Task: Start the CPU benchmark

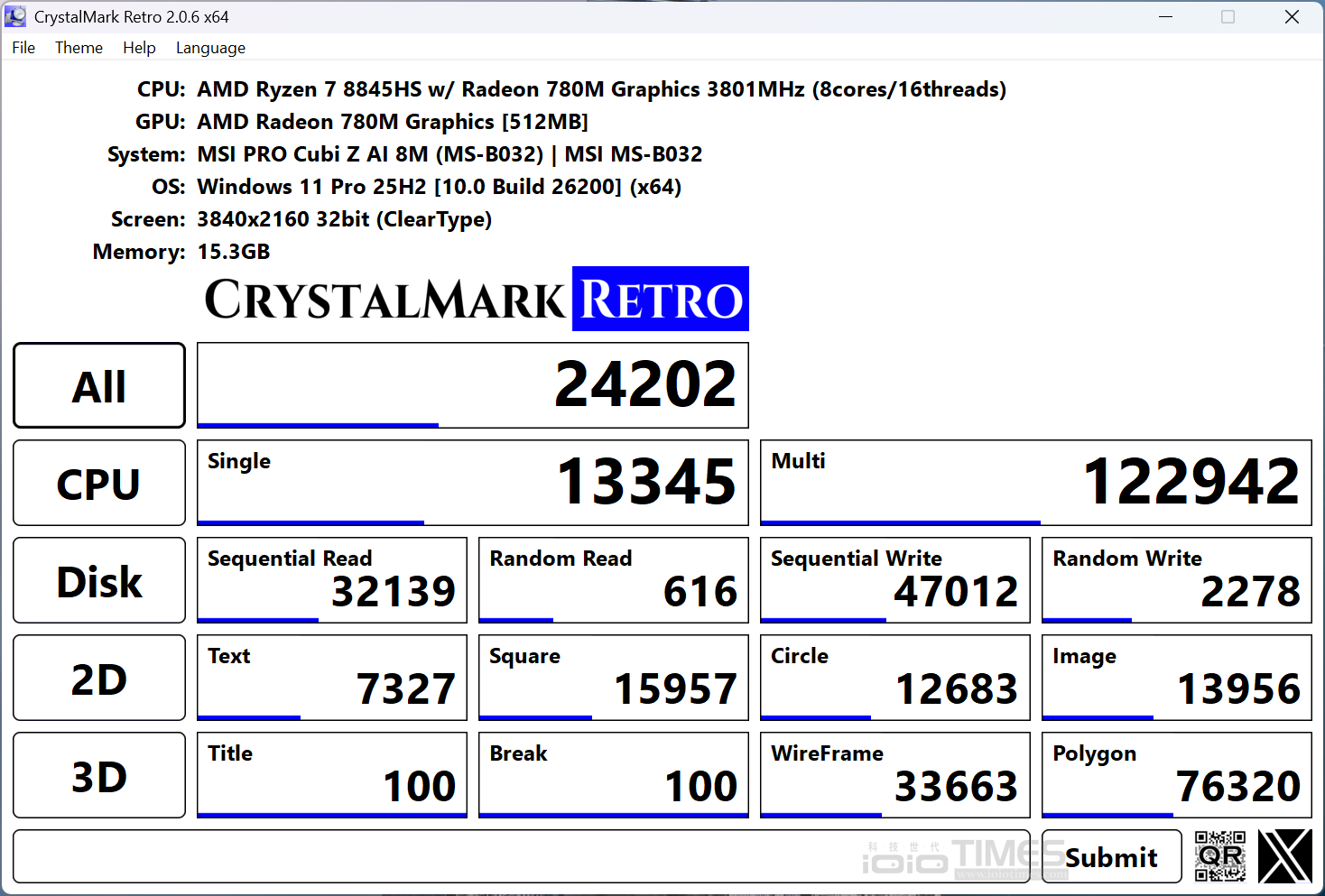Action: coord(99,483)
